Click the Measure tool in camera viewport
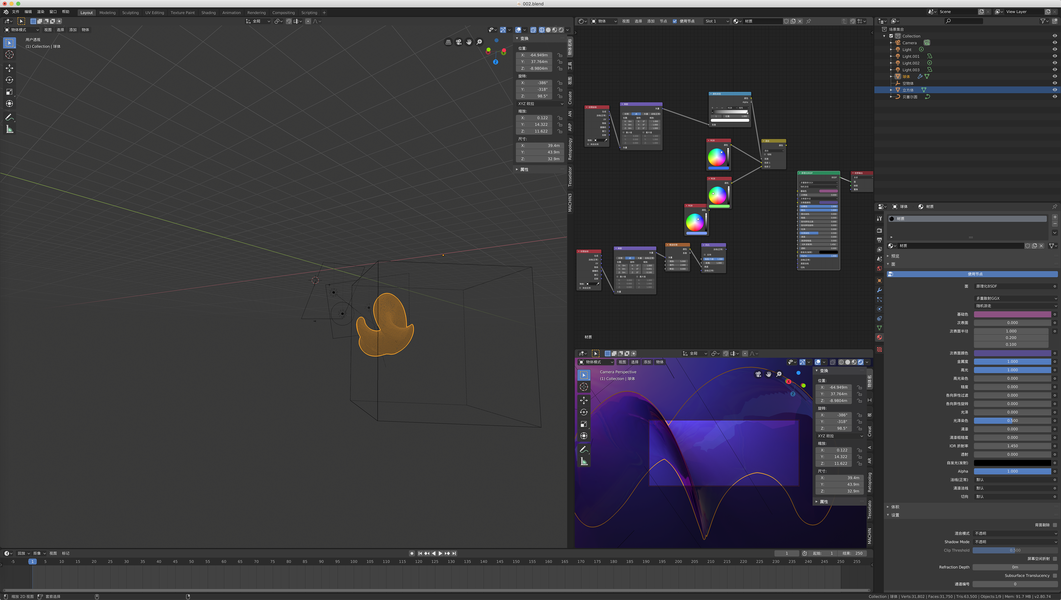Screen dimensions: 1061x600 pos(584,461)
